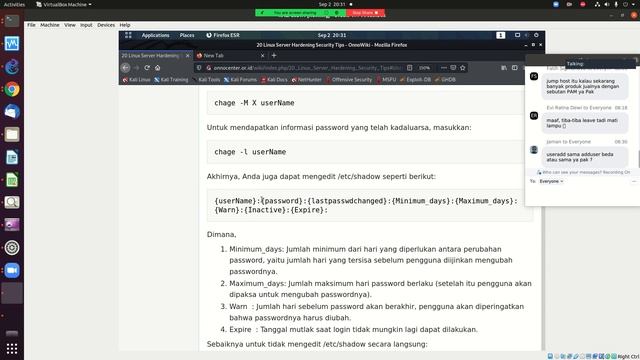Open the system monitor icon in dock
640x360 pixels.
coord(12,44)
